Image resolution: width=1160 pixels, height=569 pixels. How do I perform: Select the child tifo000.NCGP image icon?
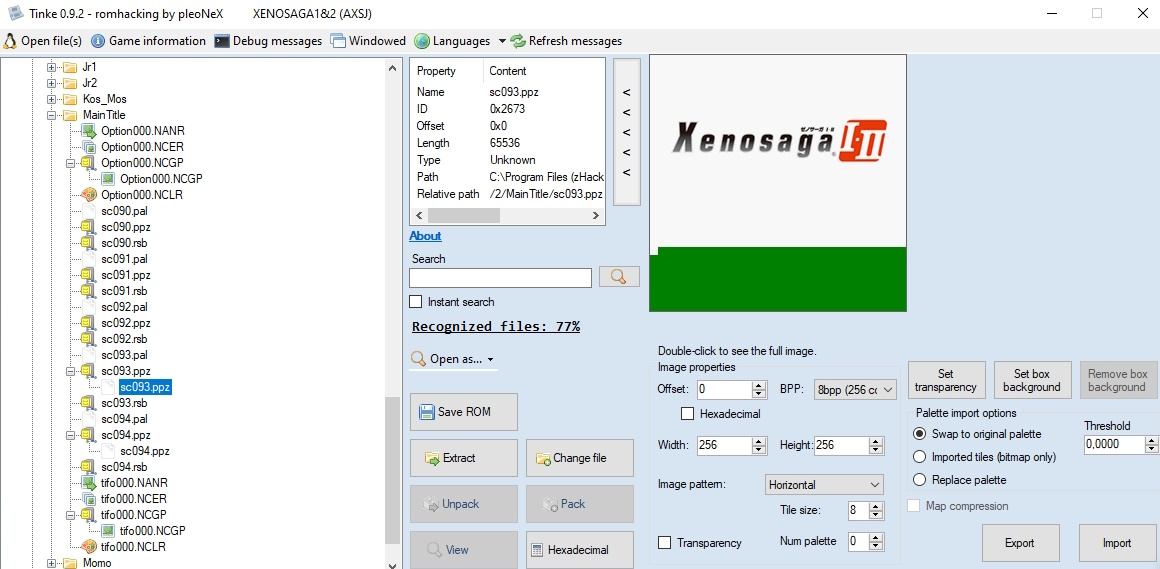pos(107,531)
